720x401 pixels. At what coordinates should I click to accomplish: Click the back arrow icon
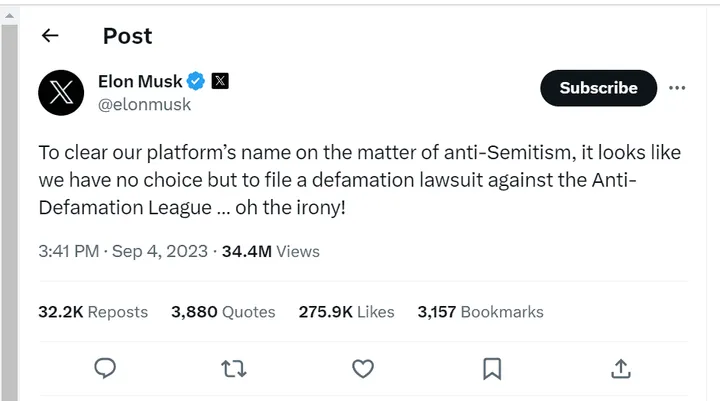(x=50, y=36)
